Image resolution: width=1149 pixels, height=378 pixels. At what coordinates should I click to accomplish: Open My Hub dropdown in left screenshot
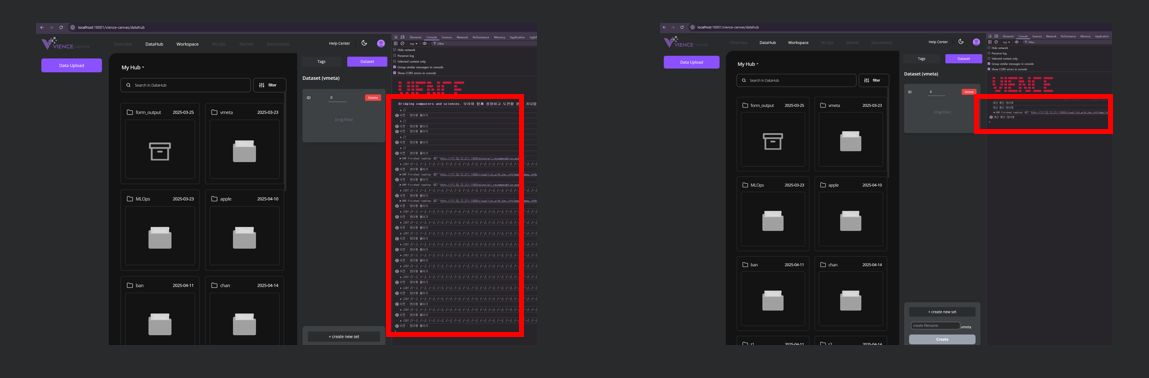(x=133, y=67)
